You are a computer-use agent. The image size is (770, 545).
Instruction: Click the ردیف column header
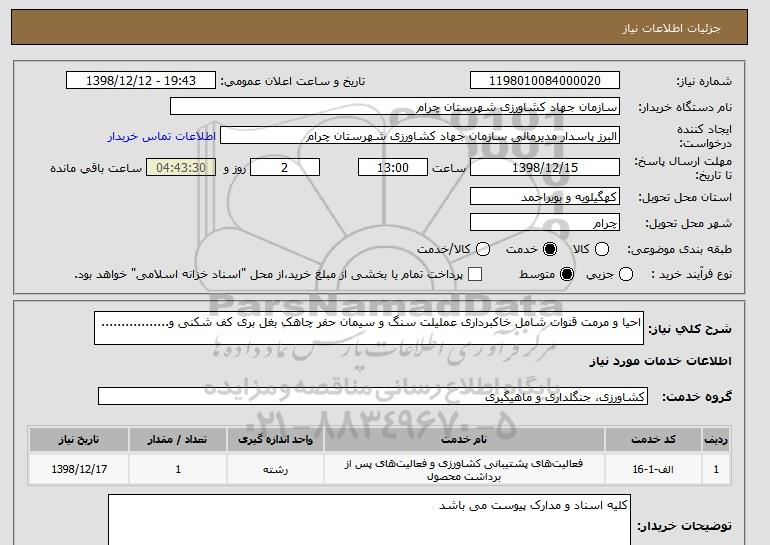(x=716, y=439)
